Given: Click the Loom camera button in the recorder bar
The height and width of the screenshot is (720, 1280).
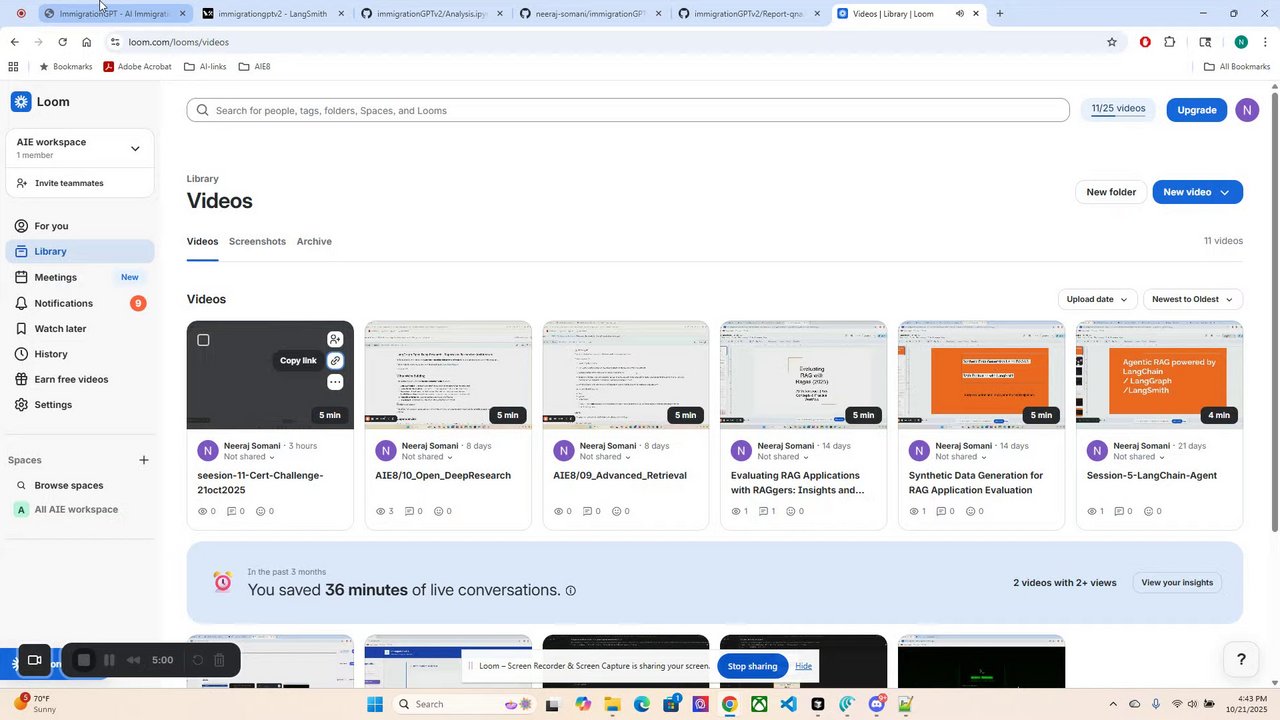Looking at the screenshot, I should pos(34,660).
